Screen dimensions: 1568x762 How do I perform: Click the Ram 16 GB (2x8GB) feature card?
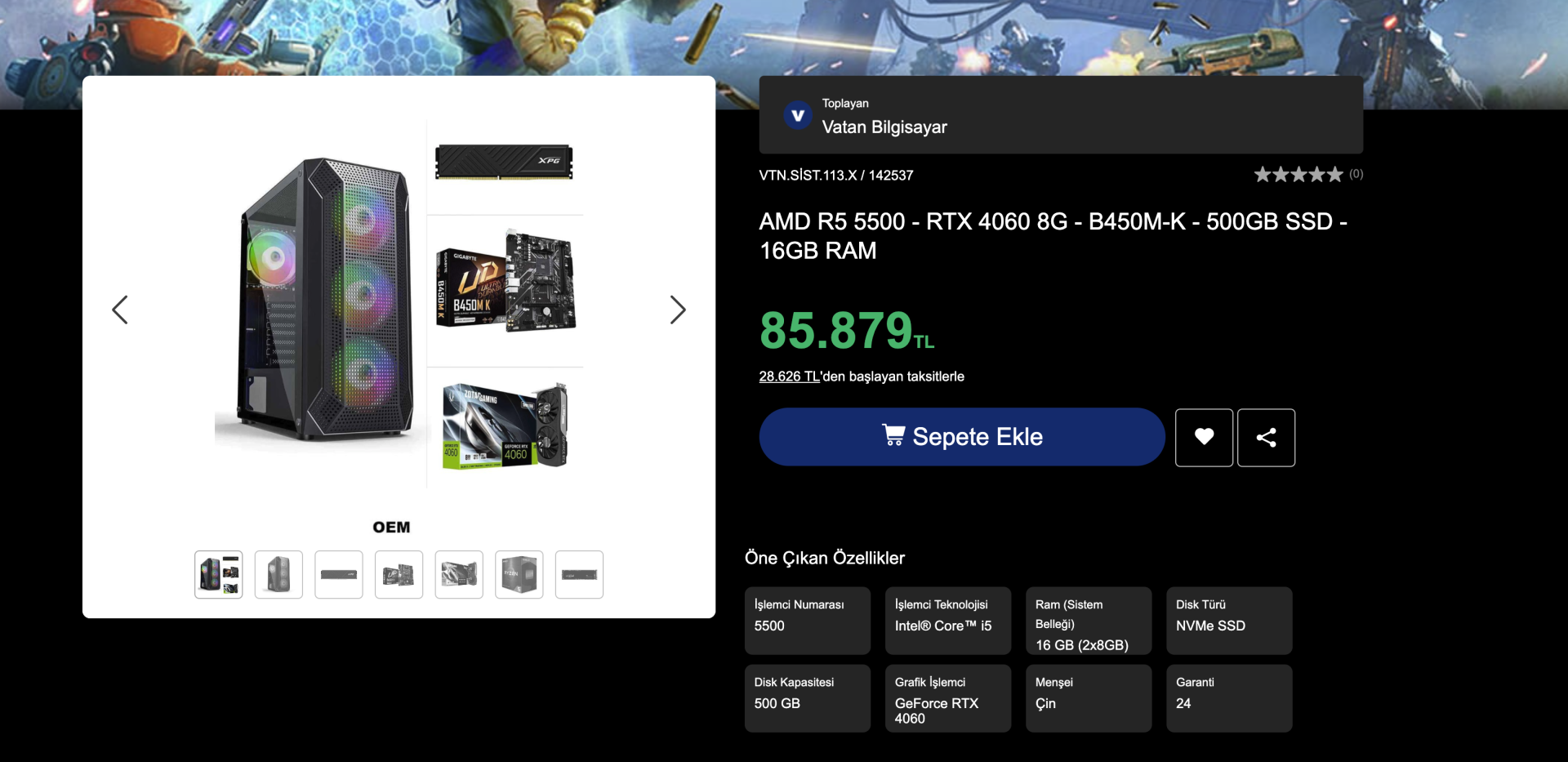(x=1089, y=621)
